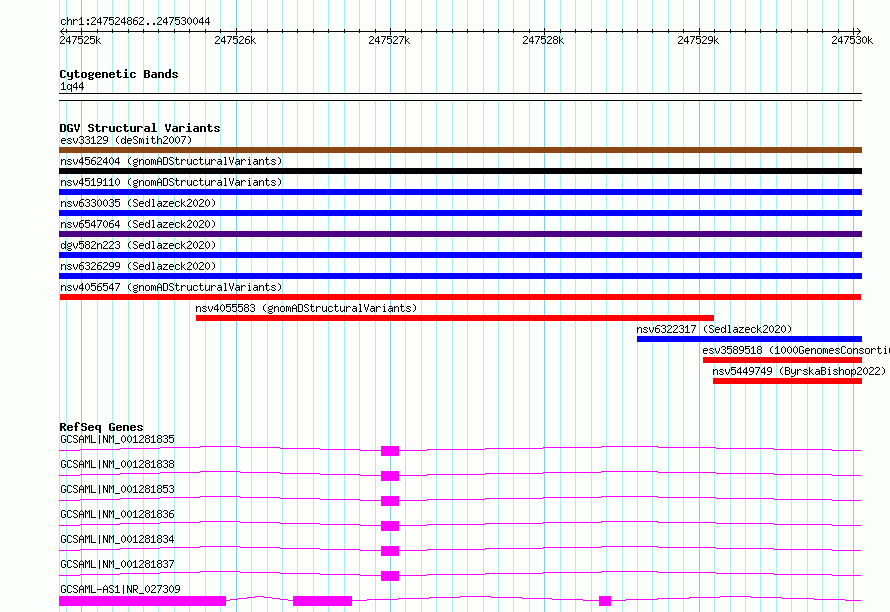Select the purple nsv6547064 variant bar
The width and height of the screenshot is (890, 612).
point(460,234)
